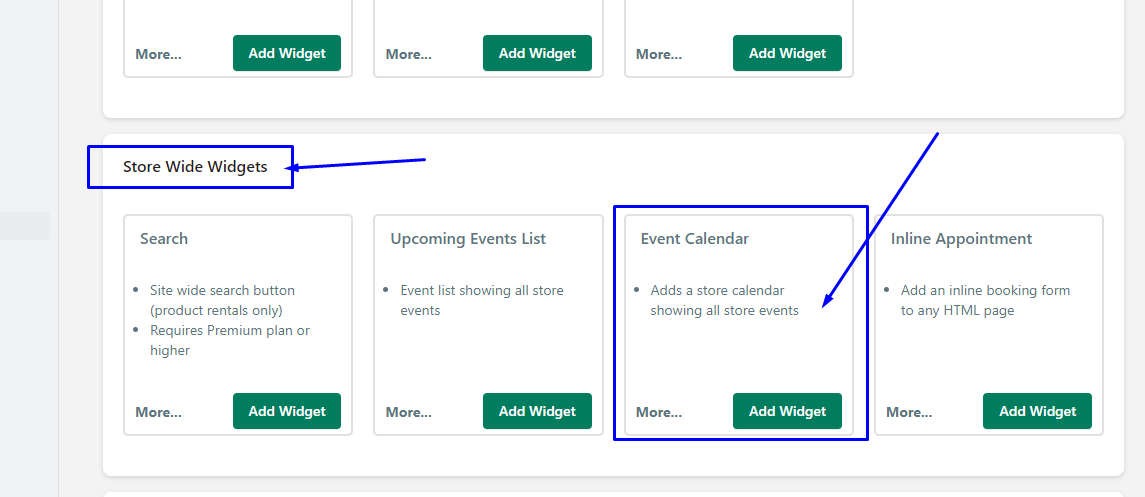Open More... for Inline Appointment
The height and width of the screenshot is (497, 1145).
909,412
